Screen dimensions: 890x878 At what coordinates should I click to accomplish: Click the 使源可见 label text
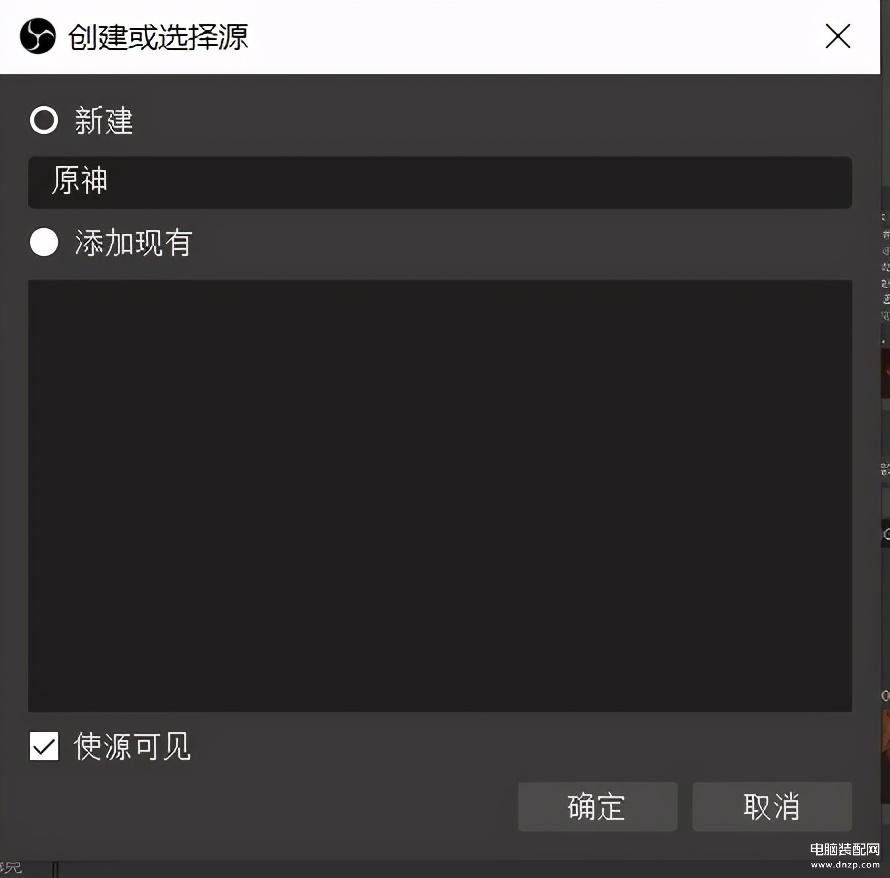132,746
